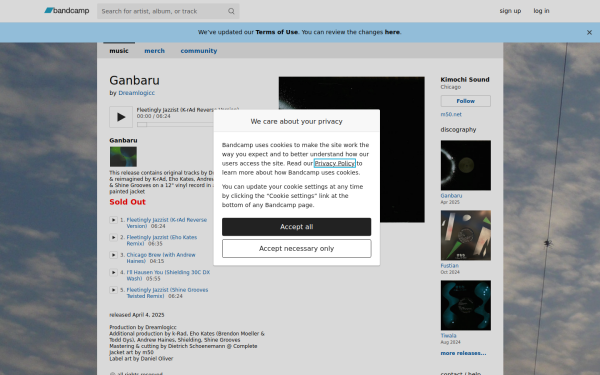This screenshot has width=600, height=375.
Task: Open the Fustian discography cover art
Action: [x=466, y=235]
